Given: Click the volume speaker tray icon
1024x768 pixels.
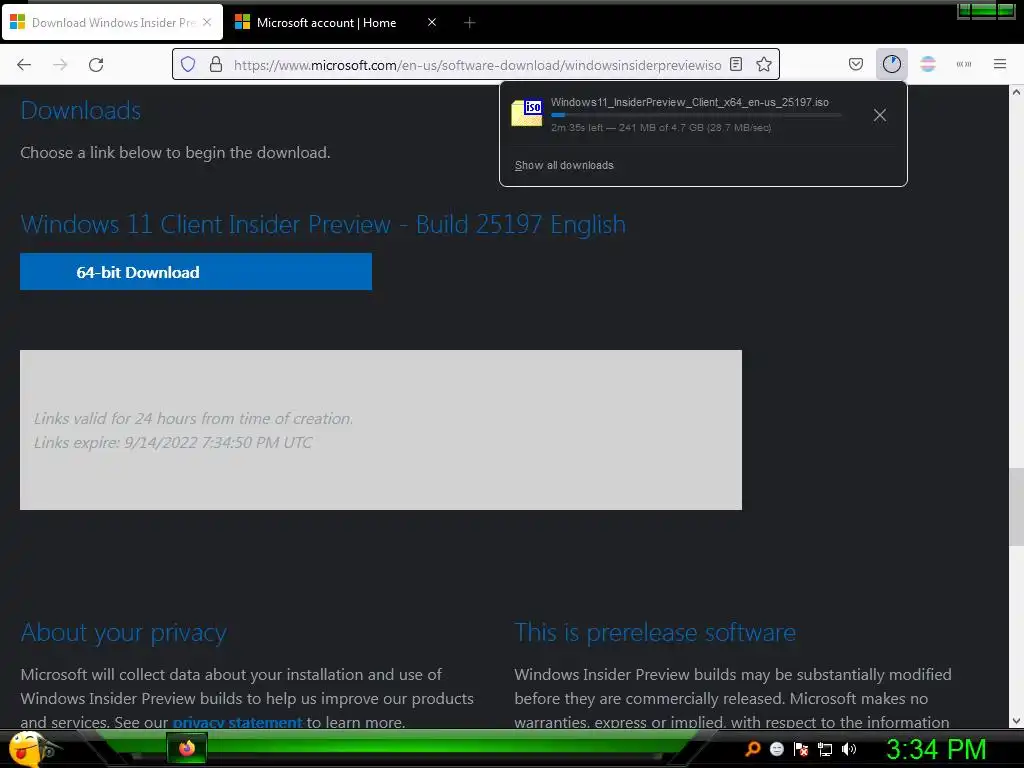Looking at the screenshot, I should (848, 749).
